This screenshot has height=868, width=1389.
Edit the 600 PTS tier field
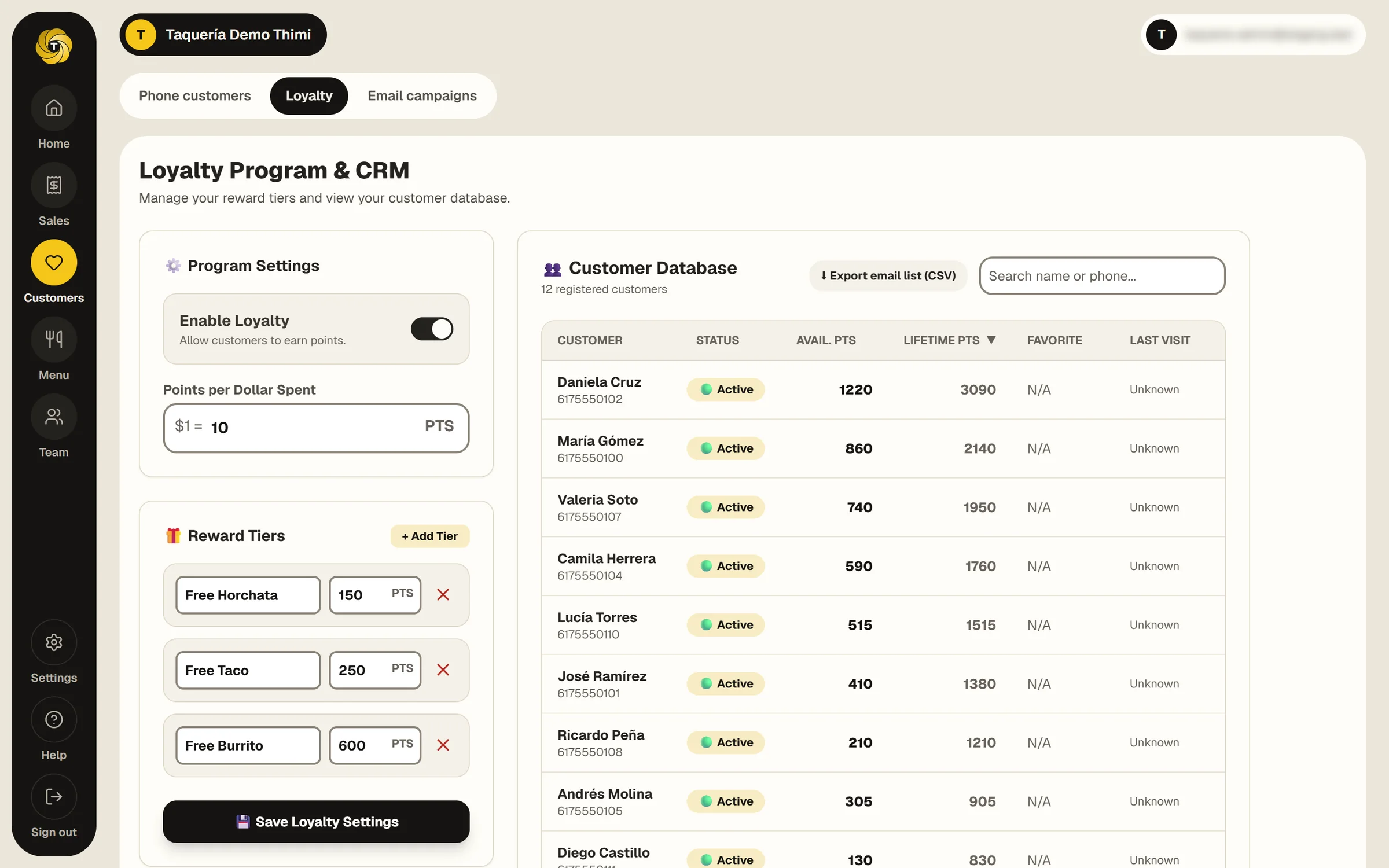coord(375,745)
